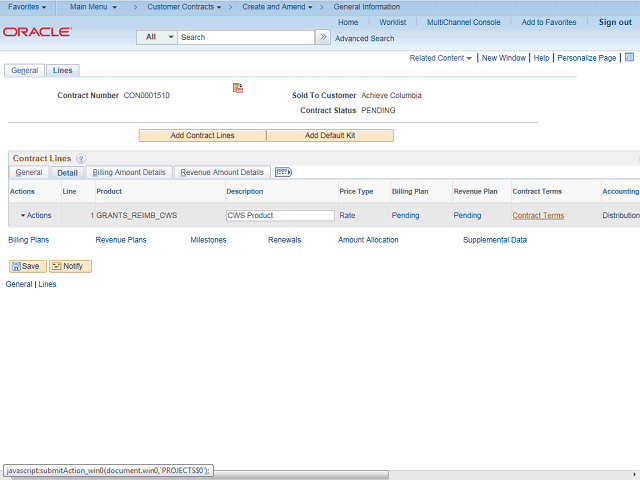Screen dimensions: 640x480
Task: Open the Main Menu dropdown
Action: (93, 7)
